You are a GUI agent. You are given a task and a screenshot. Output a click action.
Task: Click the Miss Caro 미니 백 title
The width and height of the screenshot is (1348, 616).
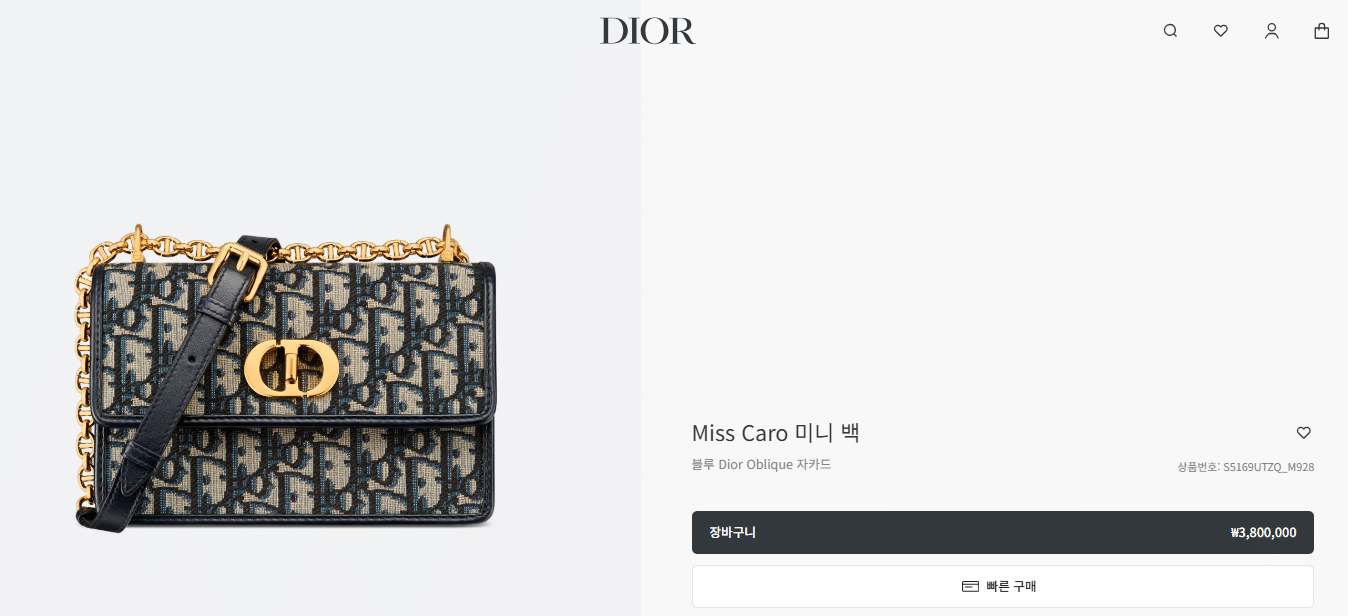(x=776, y=433)
